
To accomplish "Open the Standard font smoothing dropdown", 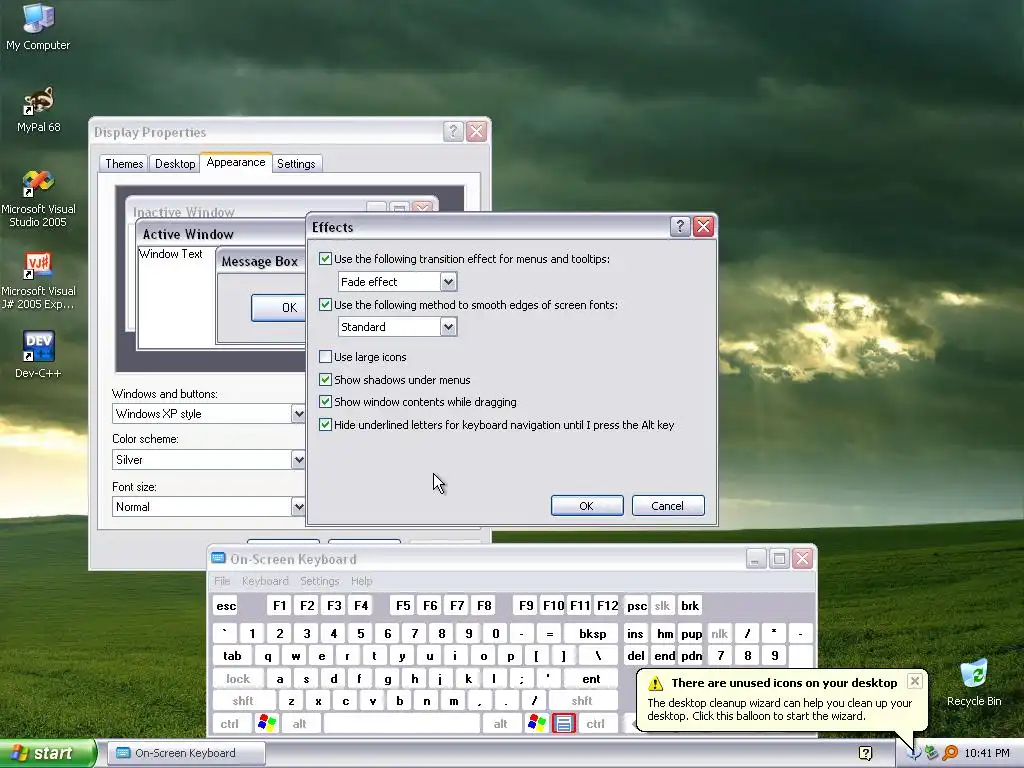I will point(448,327).
